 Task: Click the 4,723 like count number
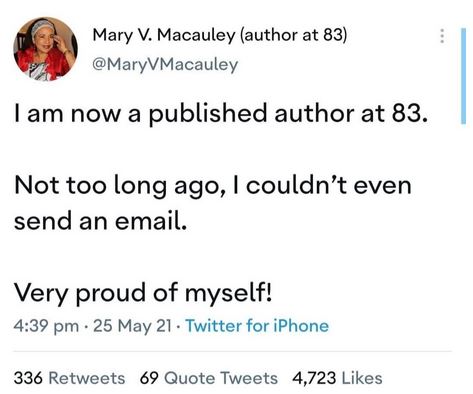(x=314, y=378)
